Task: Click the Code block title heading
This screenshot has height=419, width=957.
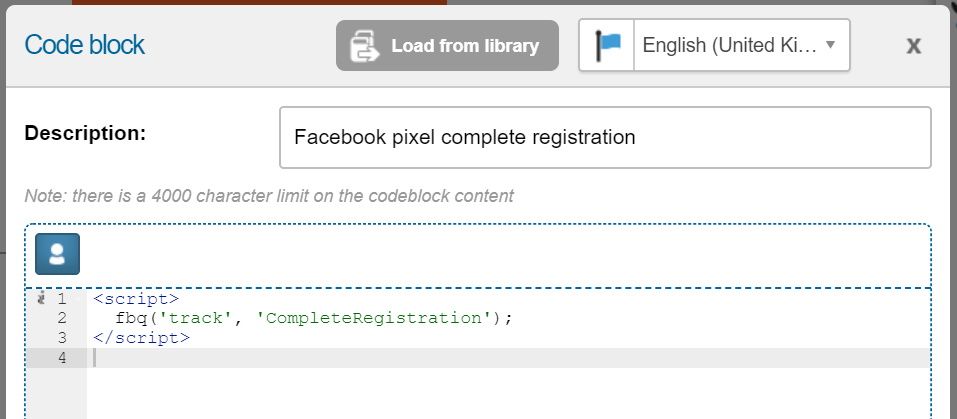Action: [85, 45]
